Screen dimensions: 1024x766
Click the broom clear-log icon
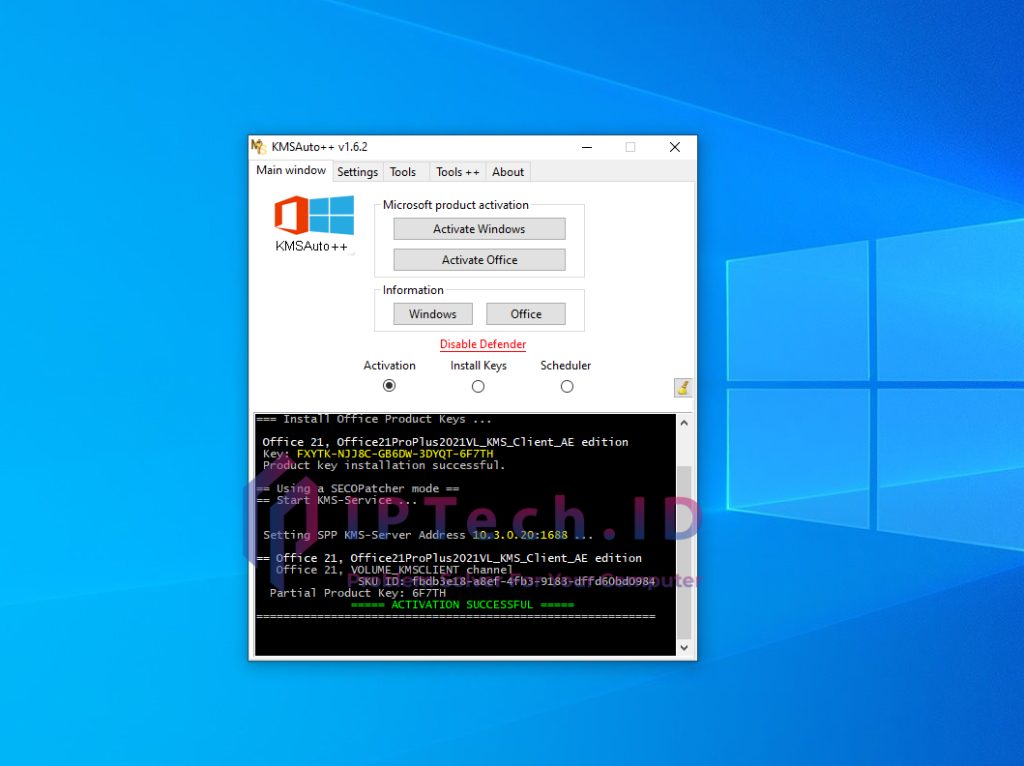tap(682, 387)
